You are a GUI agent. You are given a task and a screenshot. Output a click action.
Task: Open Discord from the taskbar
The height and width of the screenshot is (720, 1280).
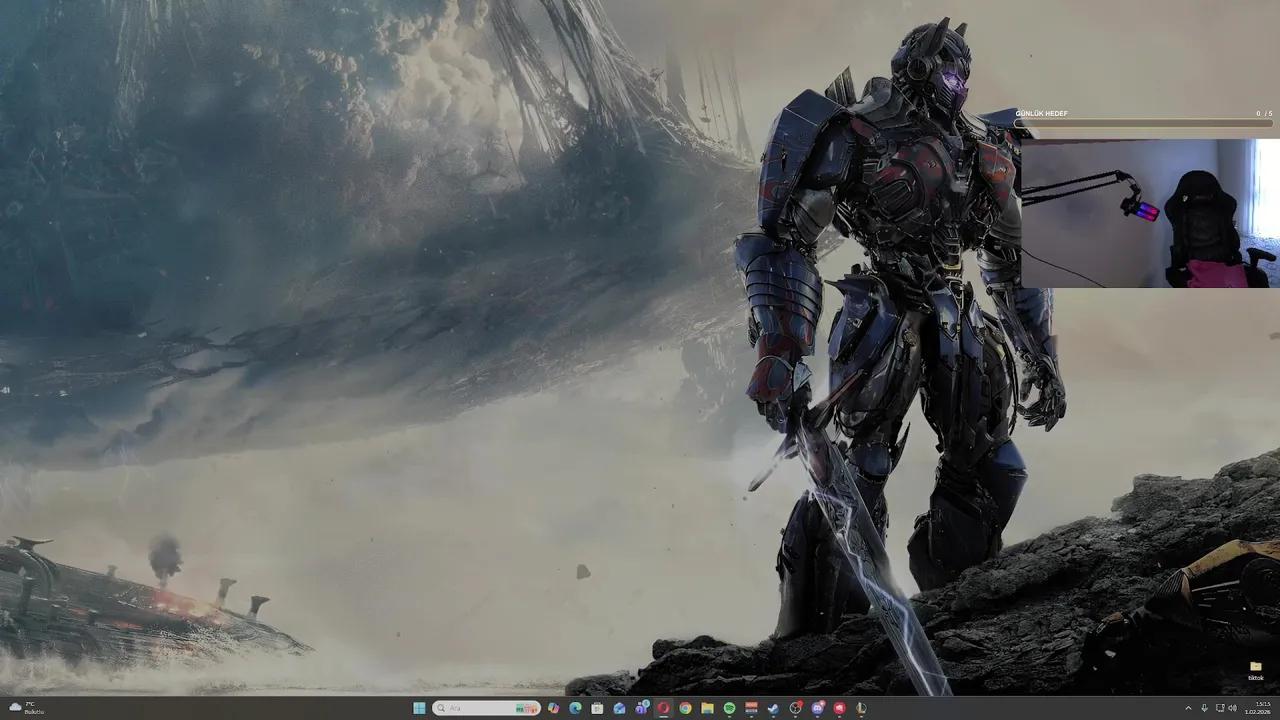tap(817, 708)
